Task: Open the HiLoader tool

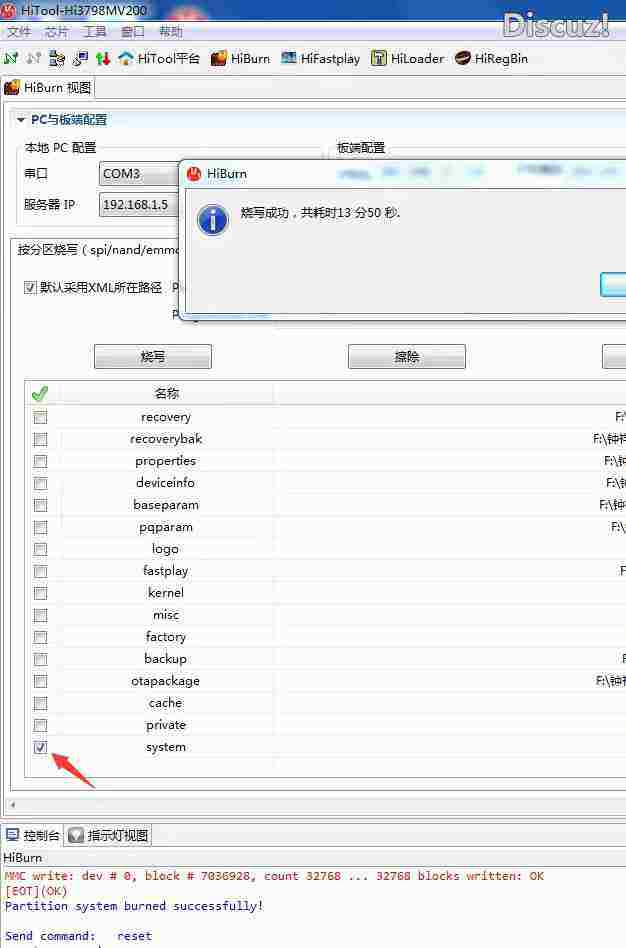Action: (407, 59)
